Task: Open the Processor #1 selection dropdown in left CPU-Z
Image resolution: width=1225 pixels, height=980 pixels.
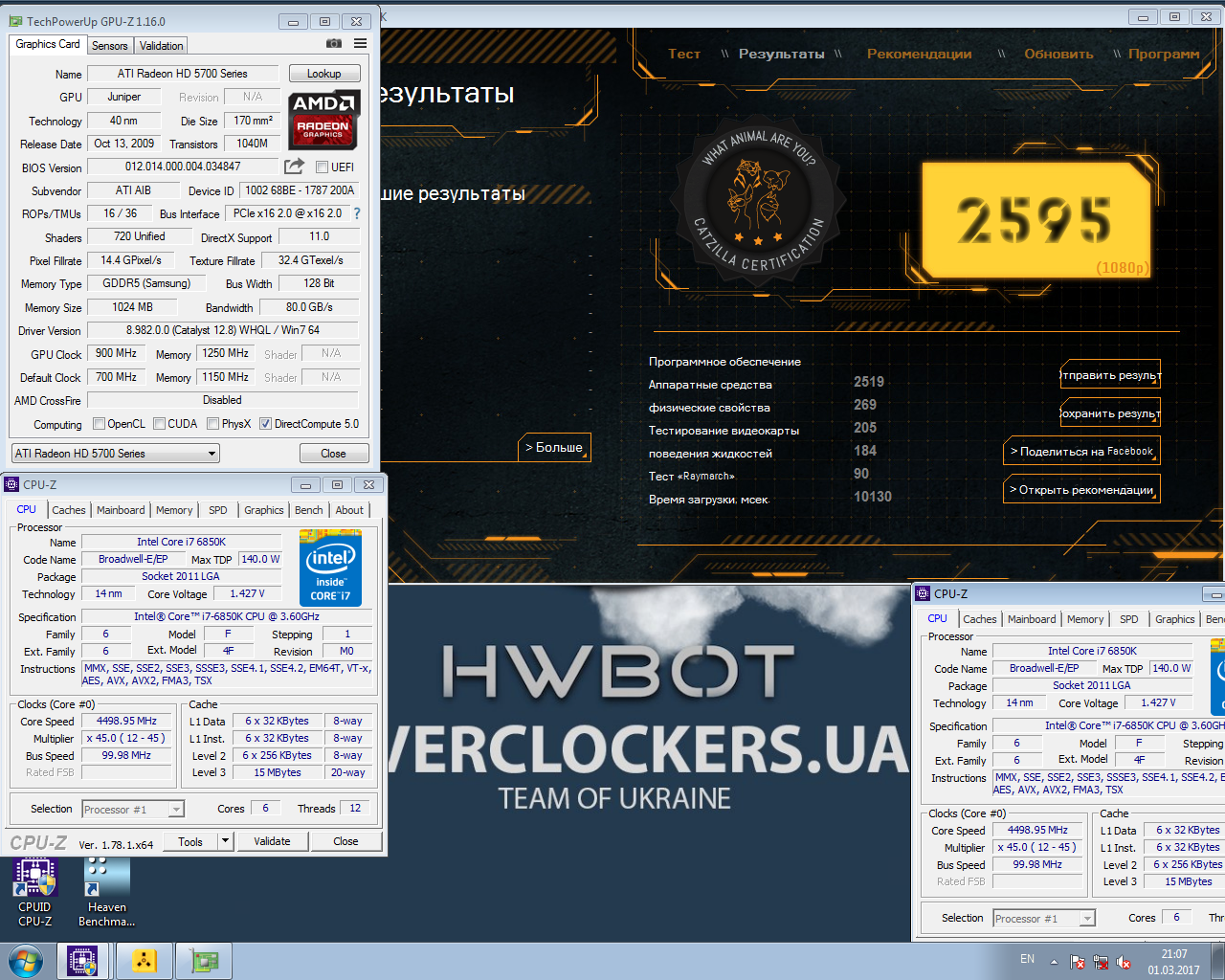Action: pos(133,810)
